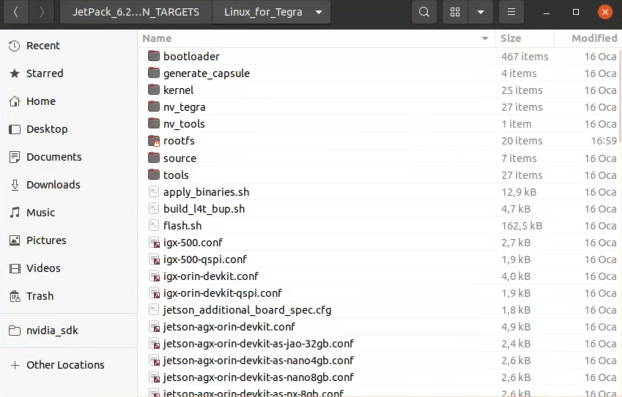Select the locked rootfs folder icon

(154, 140)
